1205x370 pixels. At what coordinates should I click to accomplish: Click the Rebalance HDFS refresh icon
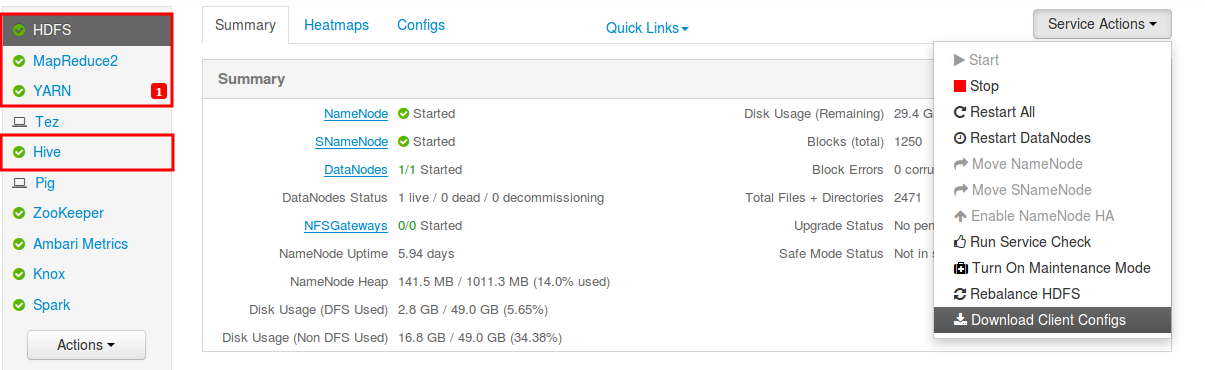[x=960, y=294]
